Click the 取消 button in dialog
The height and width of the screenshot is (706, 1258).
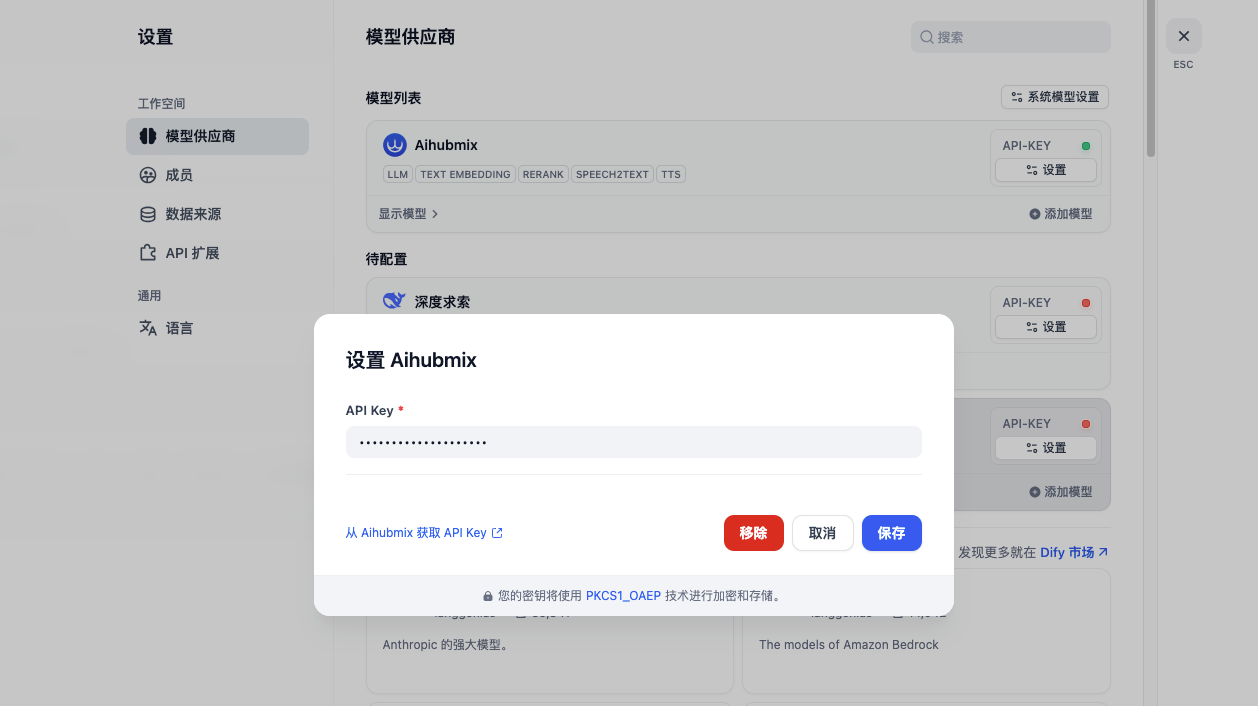pyautogui.click(x=823, y=533)
